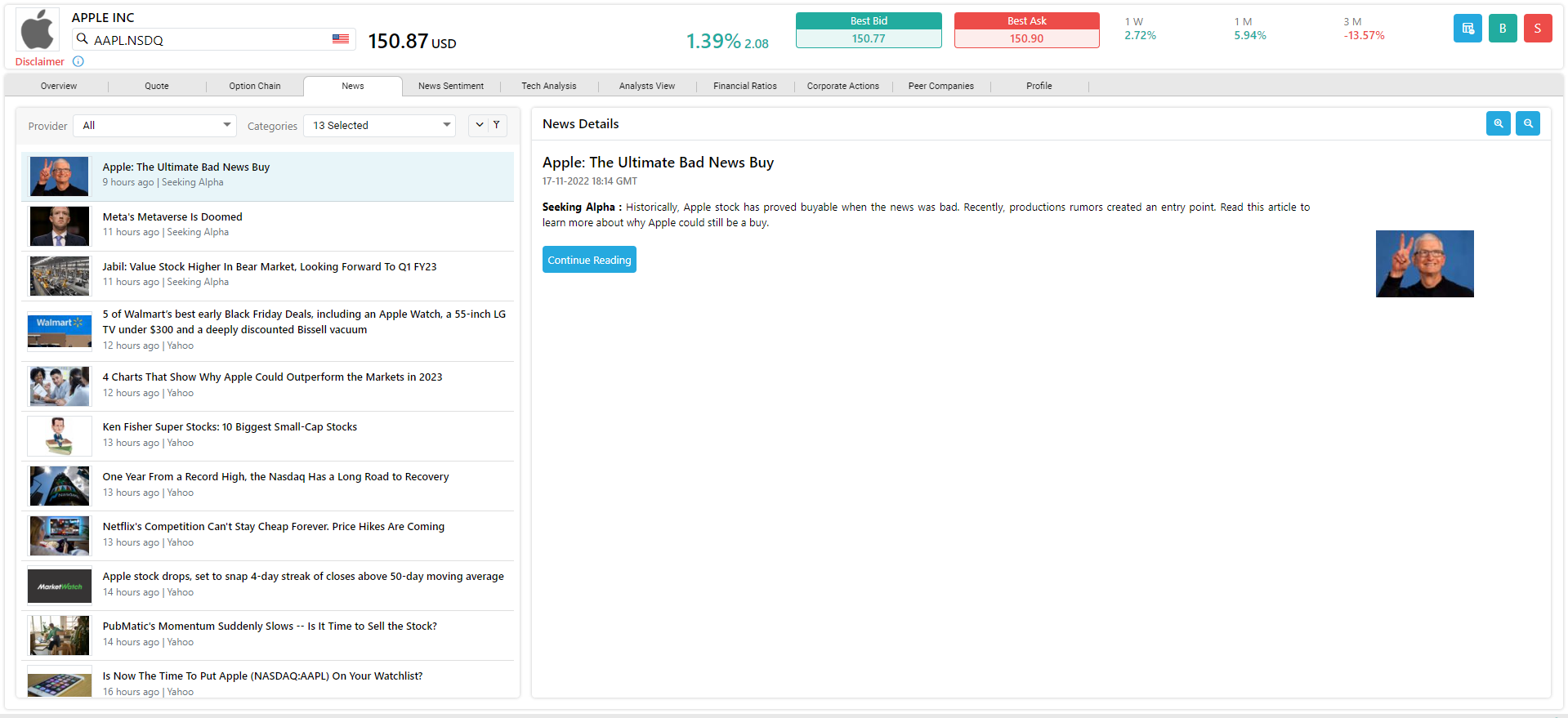Click the Disclaimer link
The height and width of the screenshot is (718, 1568).
[x=39, y=62]
